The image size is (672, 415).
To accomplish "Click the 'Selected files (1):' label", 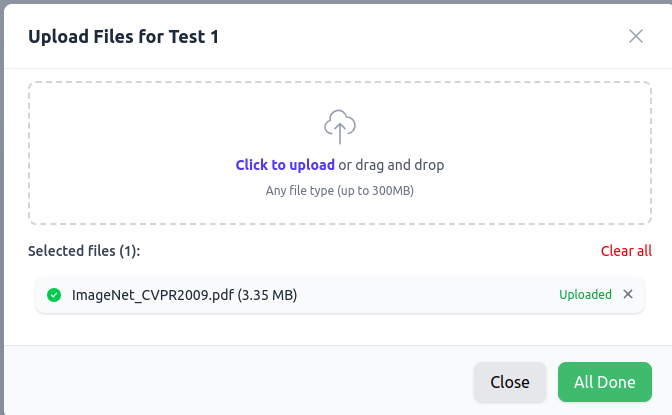I will [84, 251].
